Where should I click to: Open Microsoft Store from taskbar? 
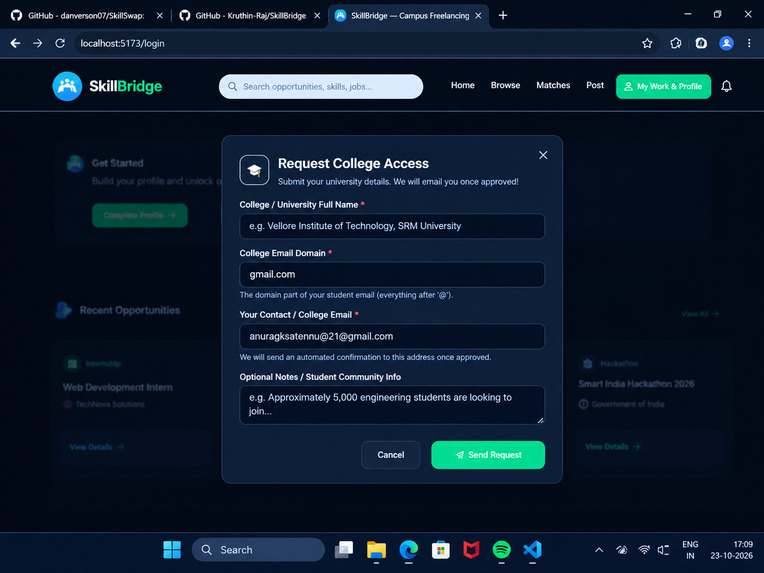pos(440,550)
